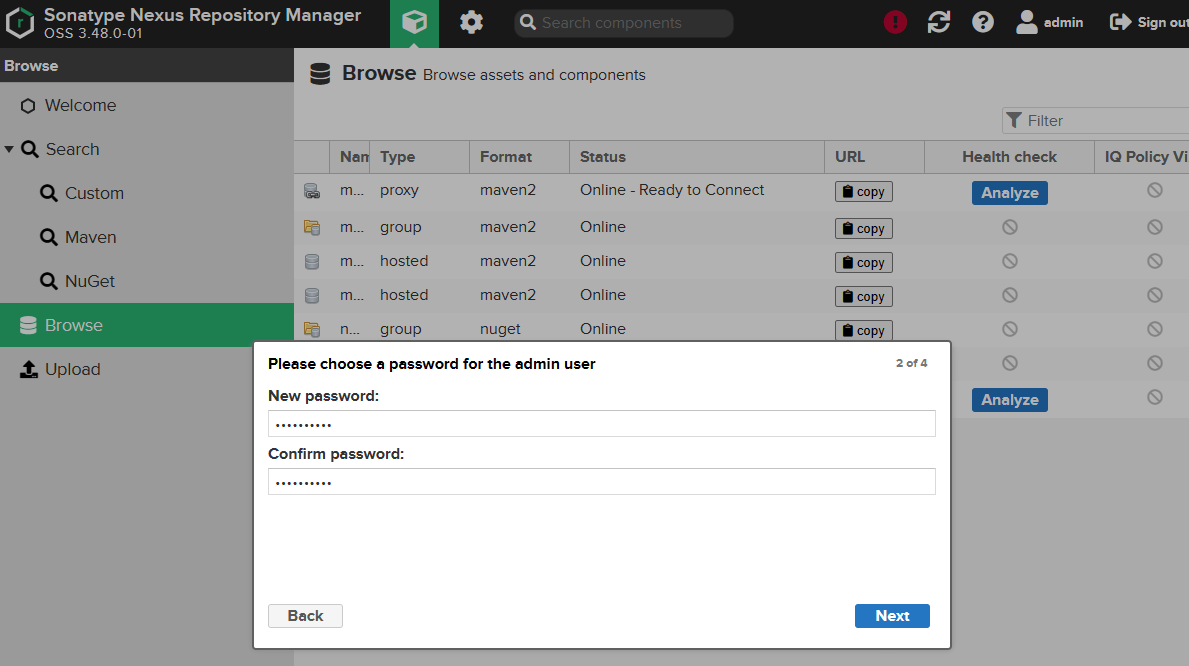Click the Confirm password field

(601, 482)
